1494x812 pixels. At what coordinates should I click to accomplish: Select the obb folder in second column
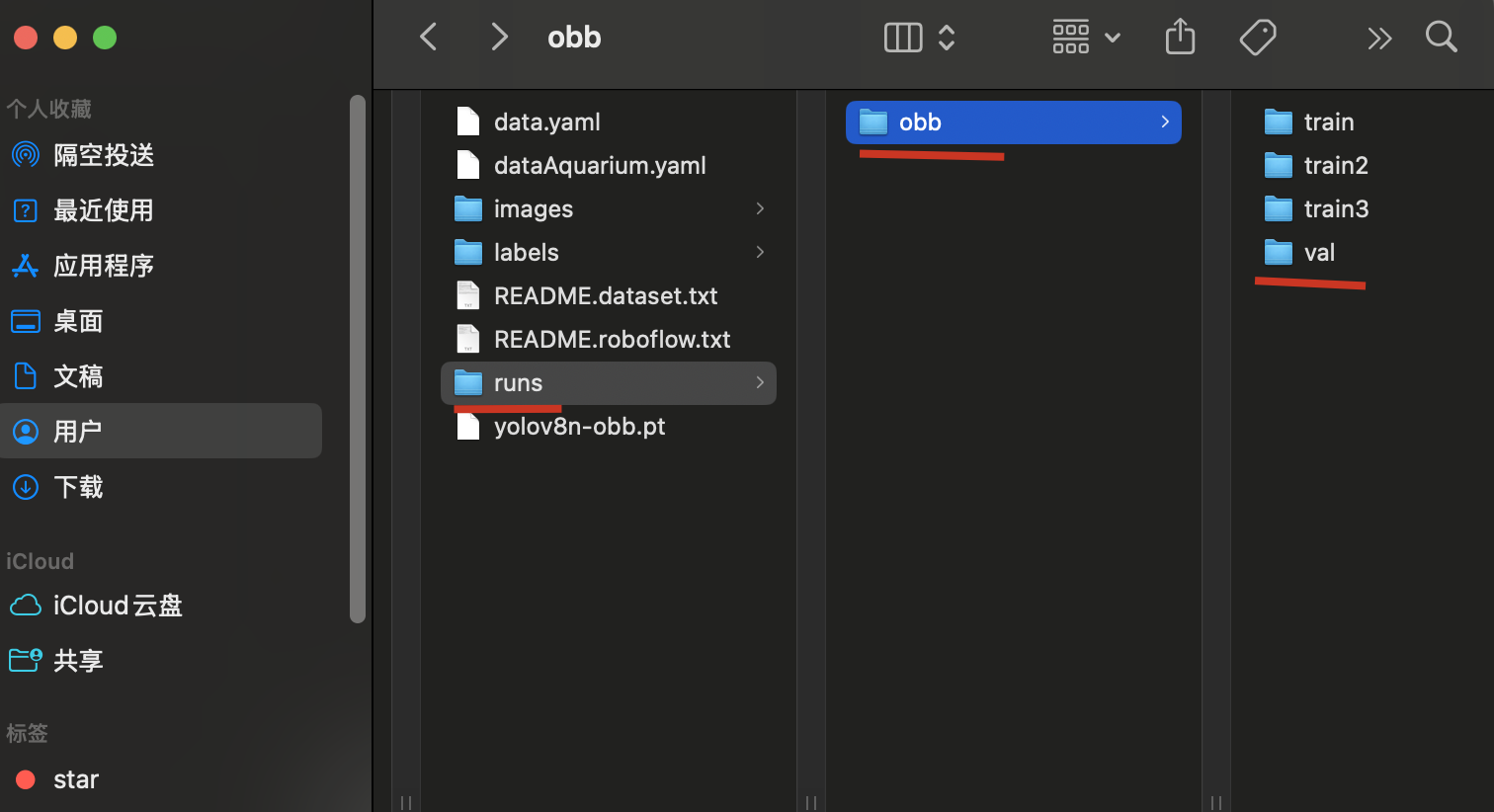click(x=1013, y=122)
